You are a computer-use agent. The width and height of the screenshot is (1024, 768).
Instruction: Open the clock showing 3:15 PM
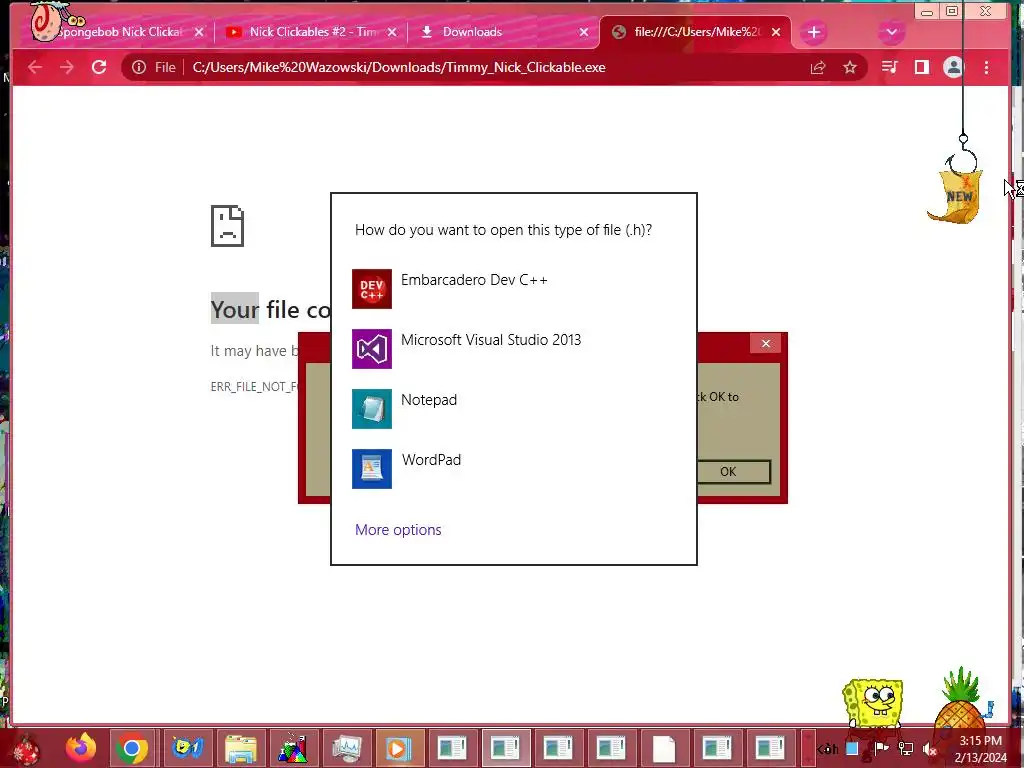click(x=980, y=748)
